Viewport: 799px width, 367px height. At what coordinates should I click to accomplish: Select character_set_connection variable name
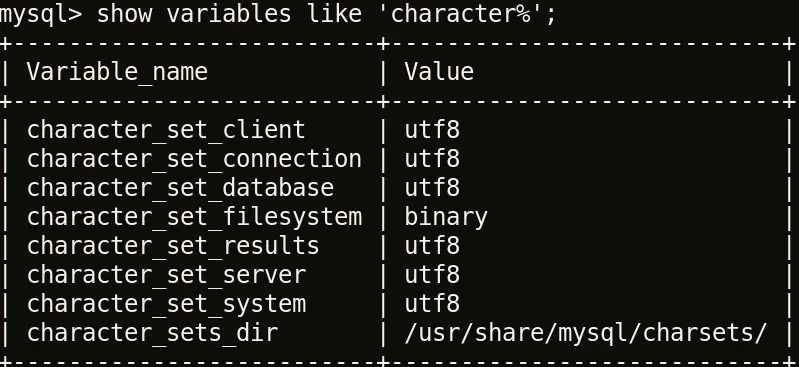(194, 159)
